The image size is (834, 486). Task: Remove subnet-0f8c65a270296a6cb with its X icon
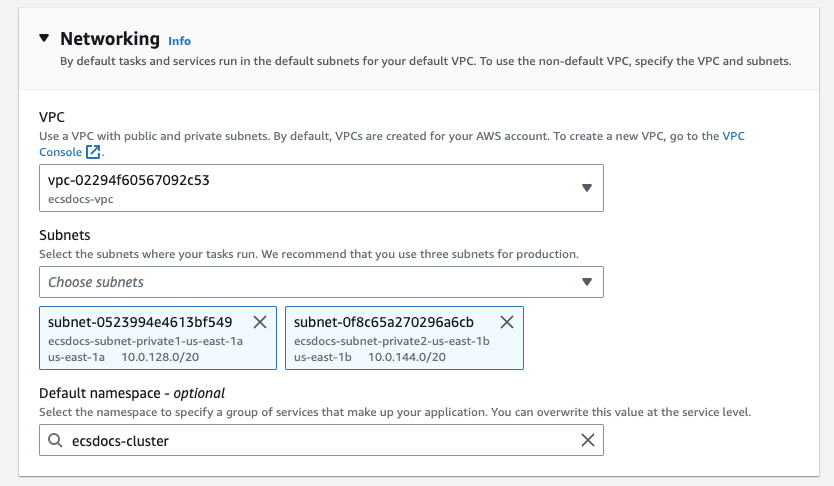[506, 322]
